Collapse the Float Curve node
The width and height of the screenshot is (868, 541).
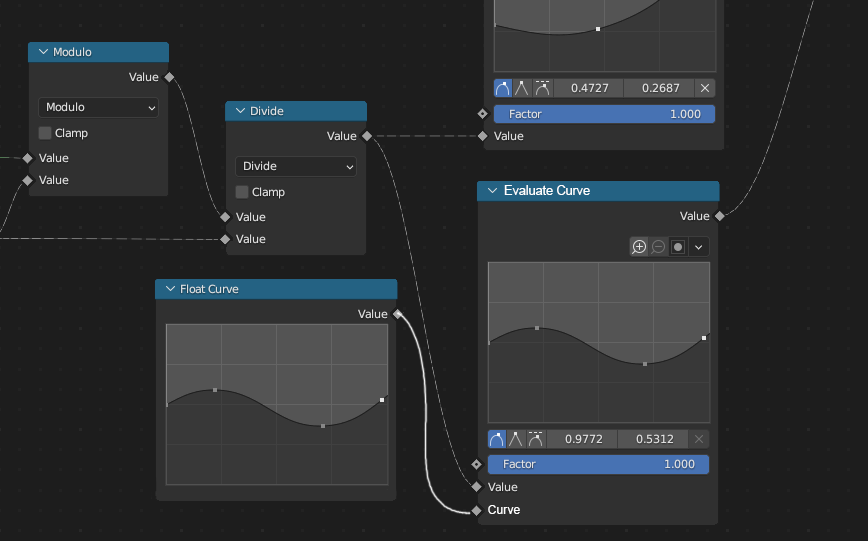[x=170, y=289]
